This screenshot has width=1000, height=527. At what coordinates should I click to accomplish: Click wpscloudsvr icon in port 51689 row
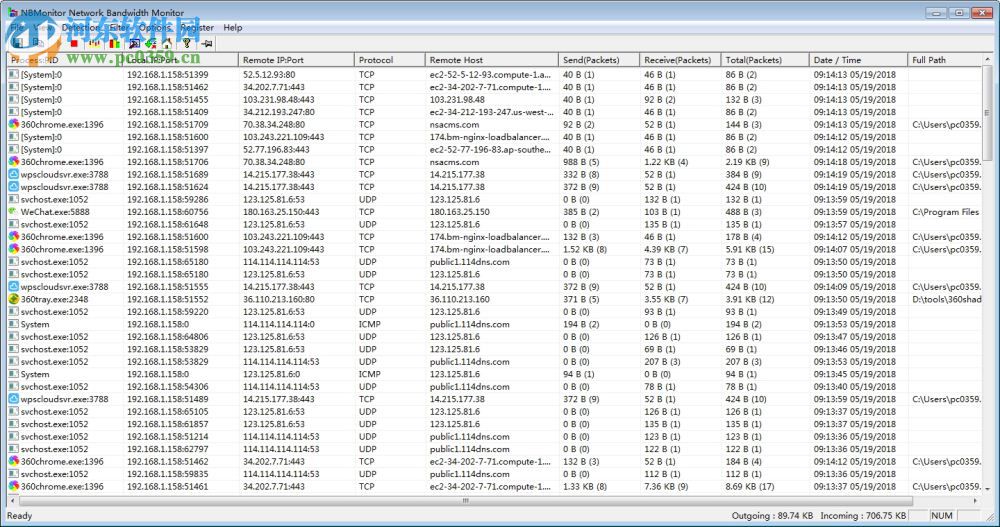[13, 174]
